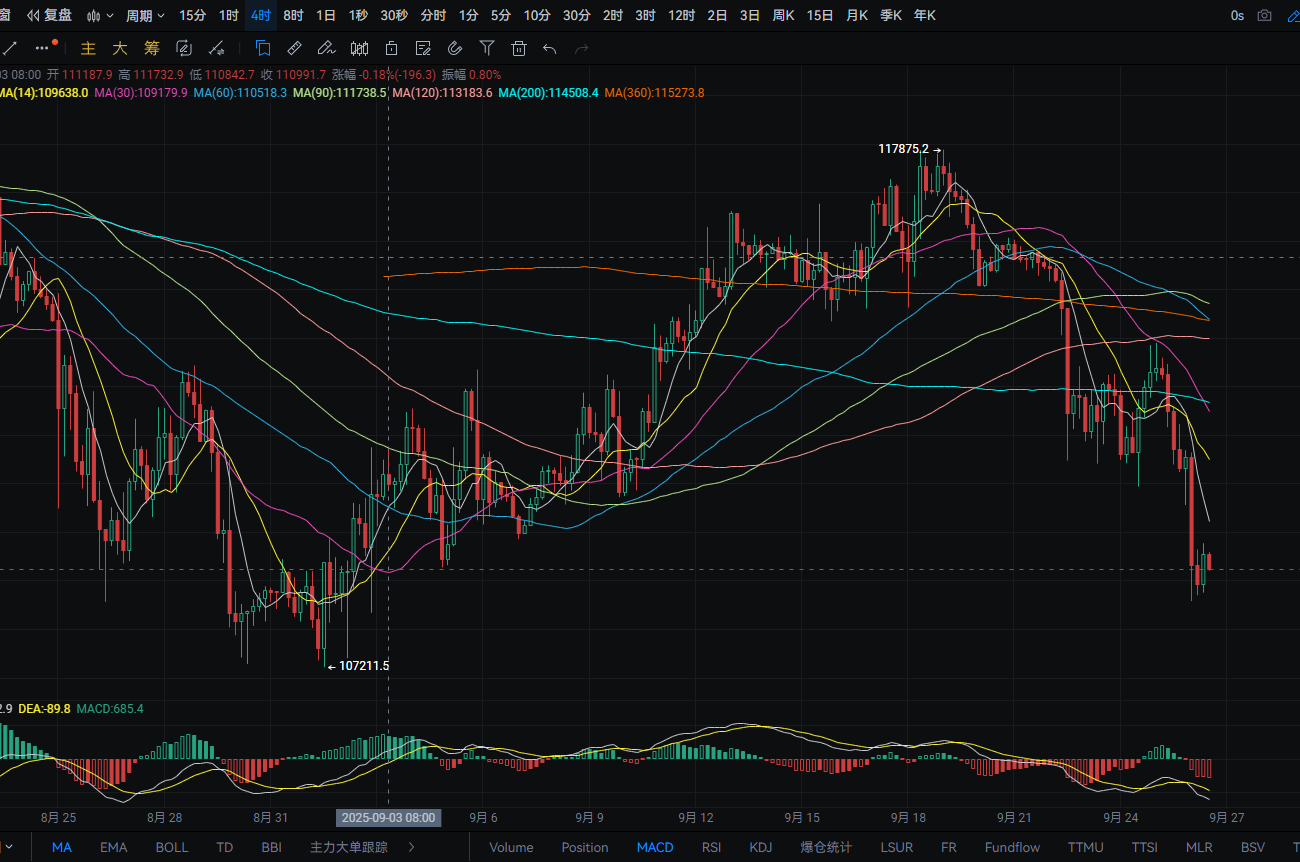Click the MA(14) indicator label

point(44,92)
